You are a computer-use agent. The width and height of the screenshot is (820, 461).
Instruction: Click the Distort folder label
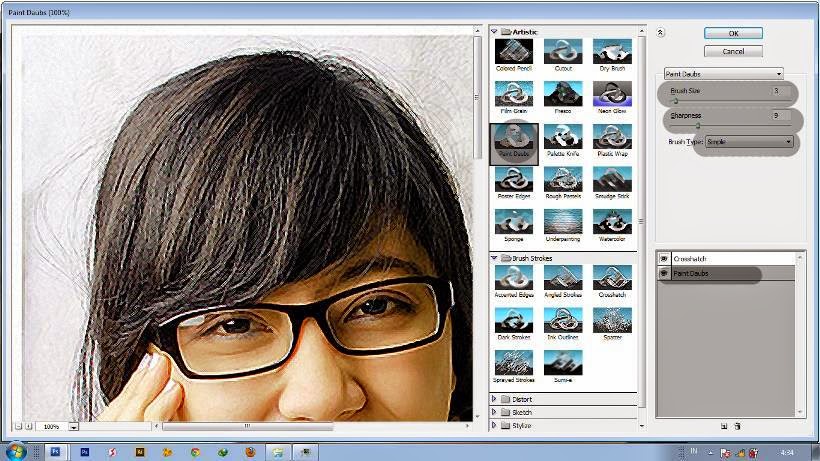[522, 399]
